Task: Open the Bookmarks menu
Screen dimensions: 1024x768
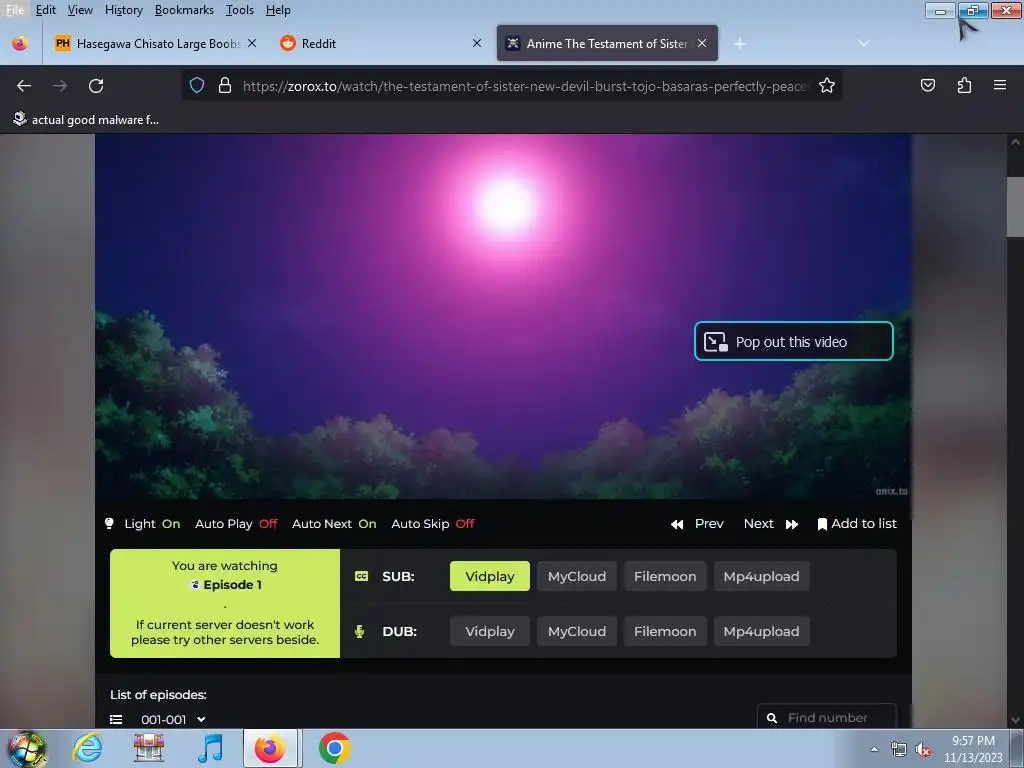Action: tap(184, 10)
